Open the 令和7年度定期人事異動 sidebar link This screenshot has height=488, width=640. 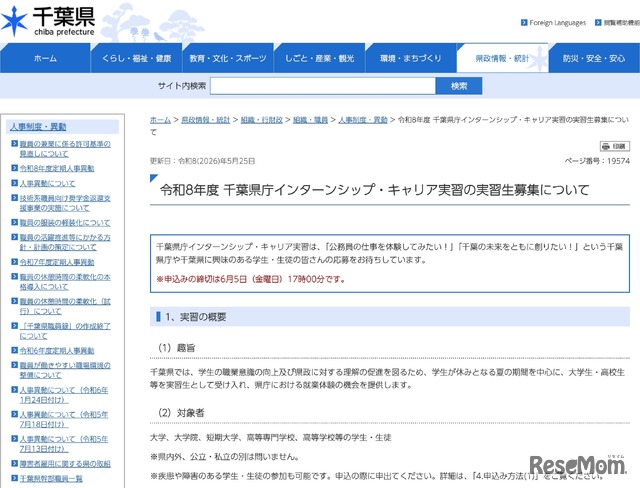pos(57,262)
